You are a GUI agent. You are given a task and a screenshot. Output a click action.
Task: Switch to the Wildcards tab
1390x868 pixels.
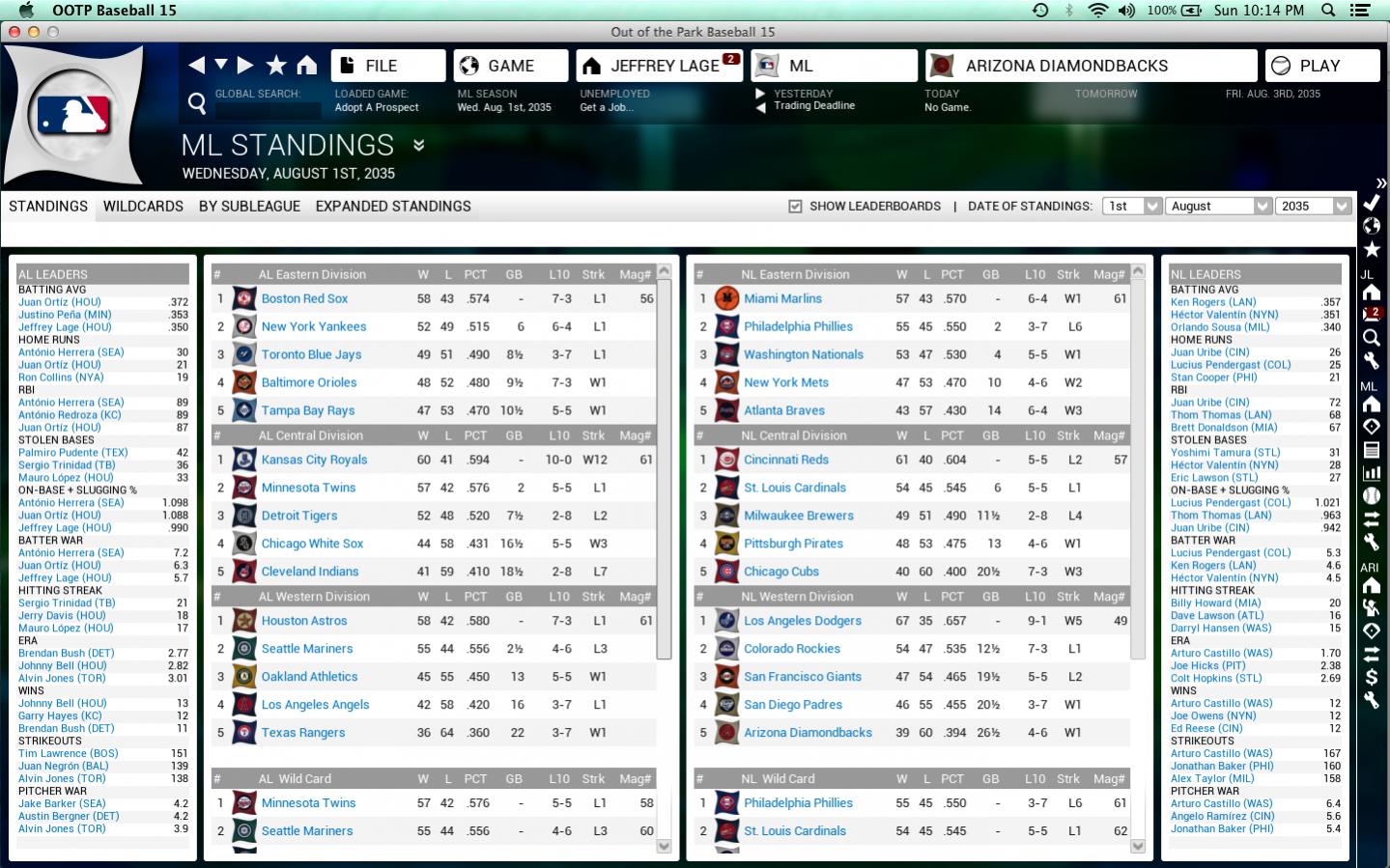[x=143, y=207]
